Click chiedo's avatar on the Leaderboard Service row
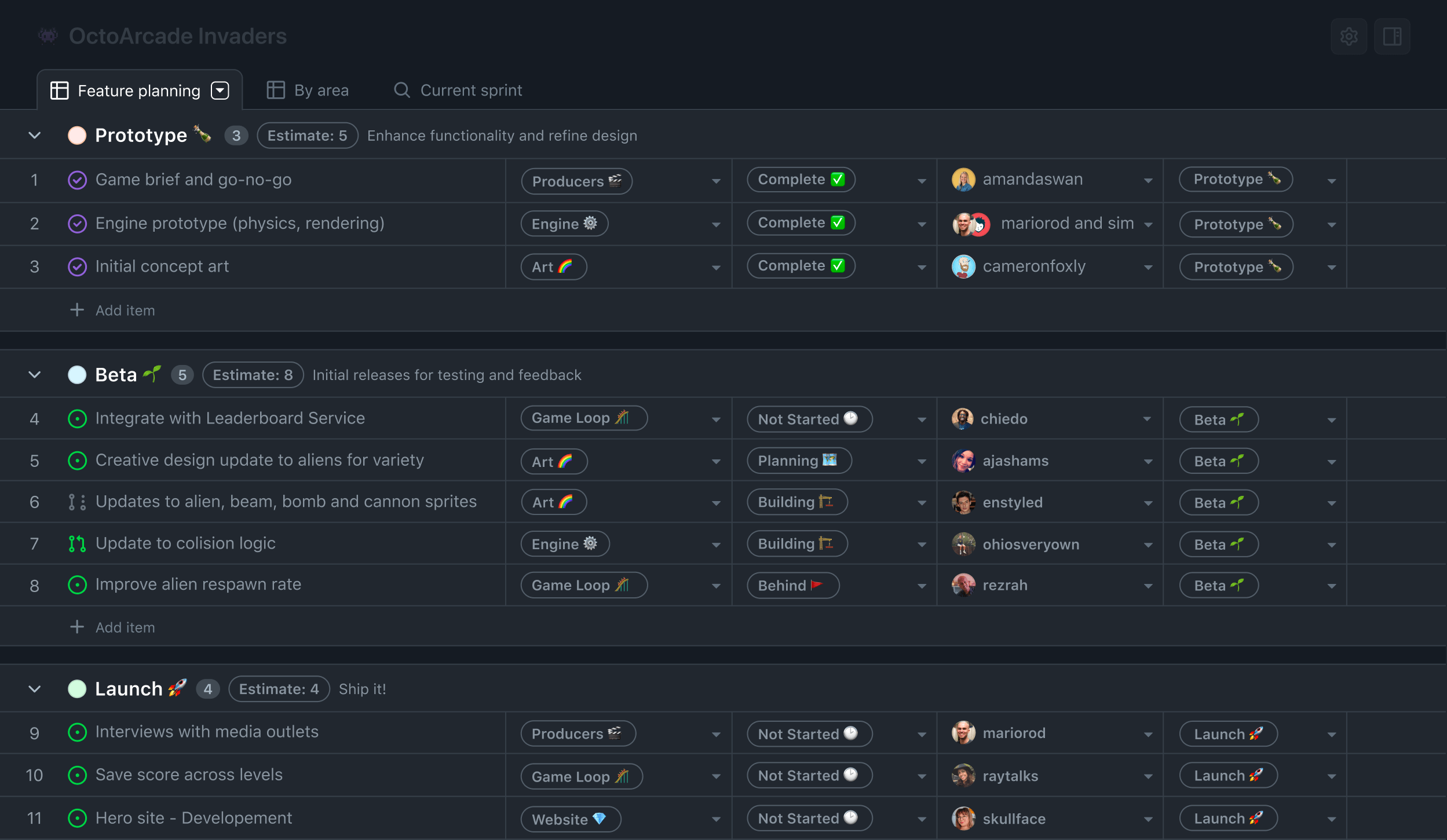Image resolution: width=1447 pixels, height=840 pixels. point(963,418)
